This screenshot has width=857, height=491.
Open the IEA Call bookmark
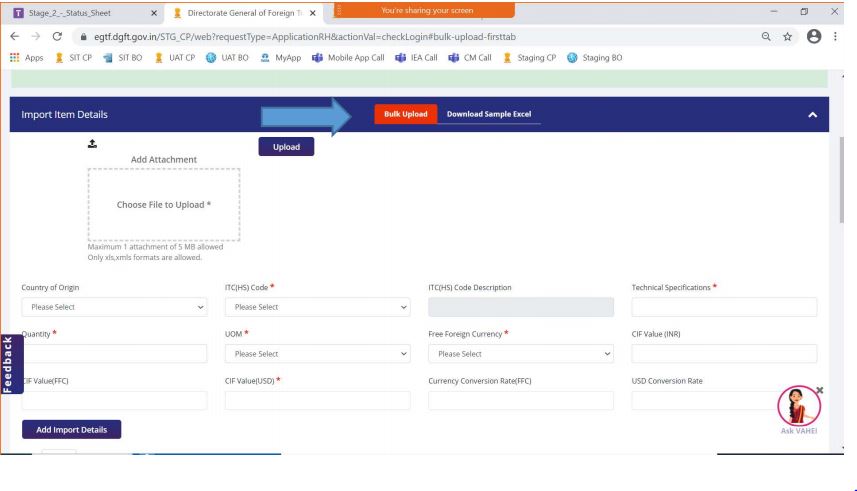tap(416, 57)
